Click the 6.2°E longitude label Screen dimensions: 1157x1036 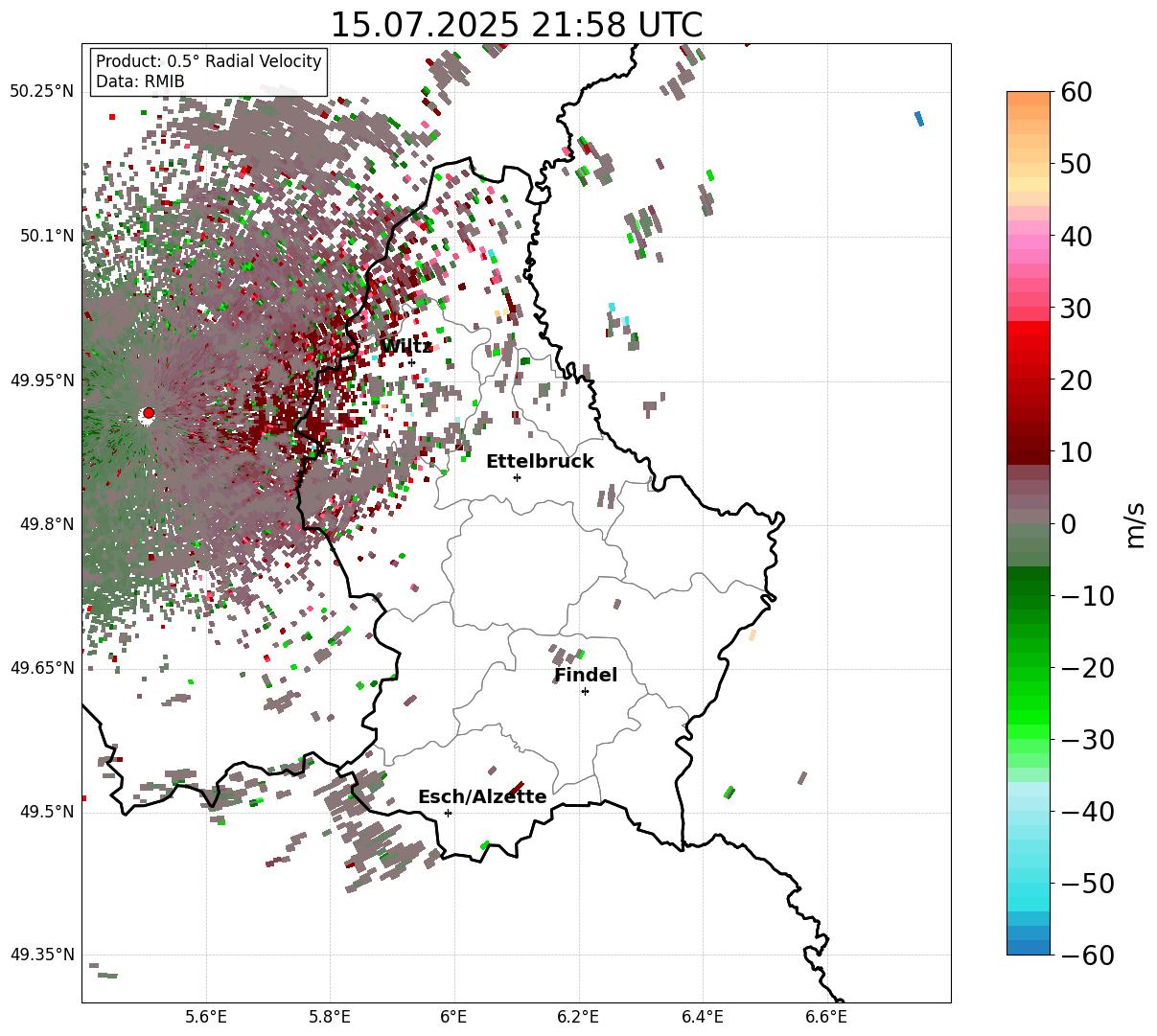tap(579, 1017)
